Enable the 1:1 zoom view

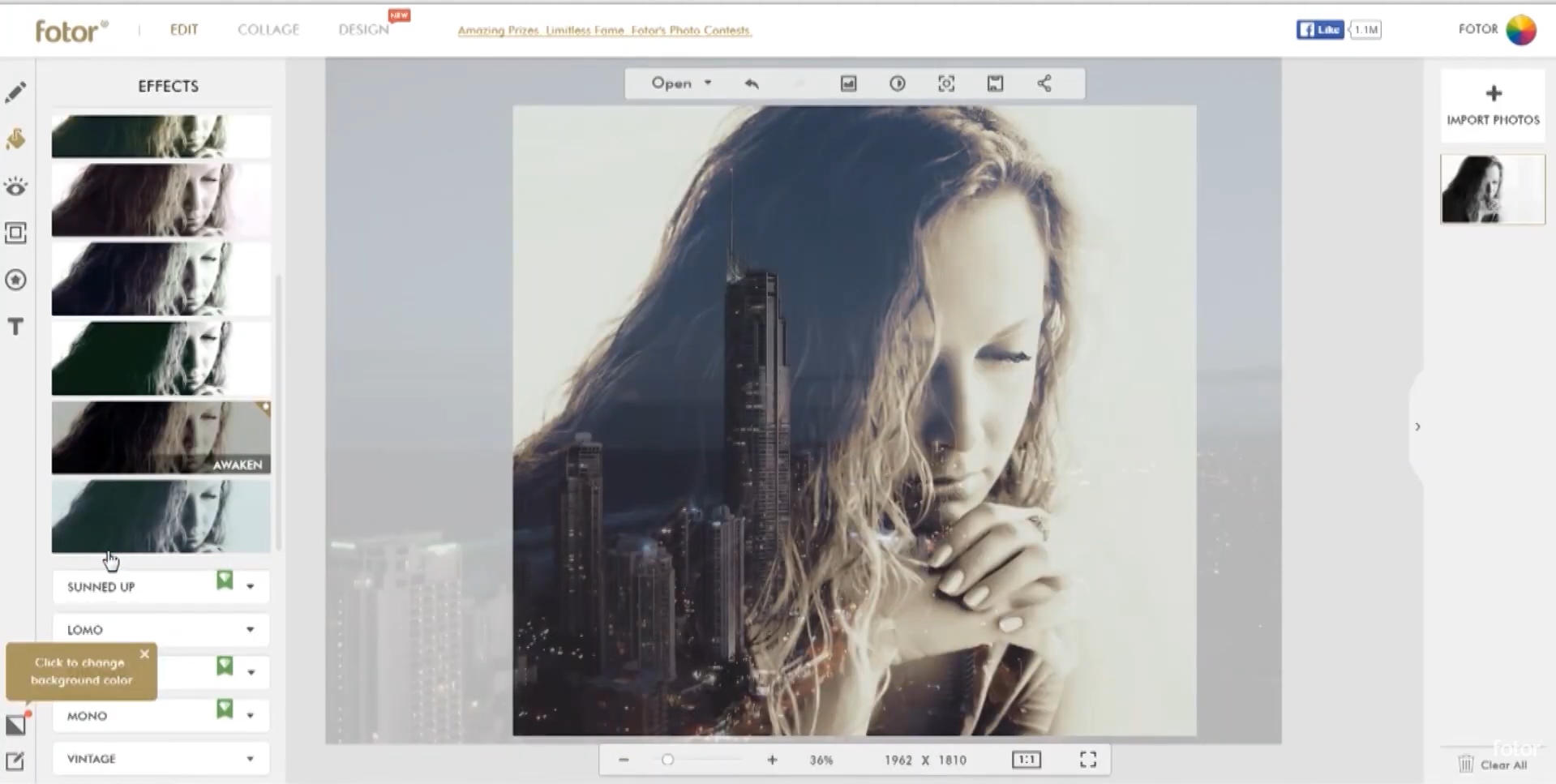(x=1025, y=760)
